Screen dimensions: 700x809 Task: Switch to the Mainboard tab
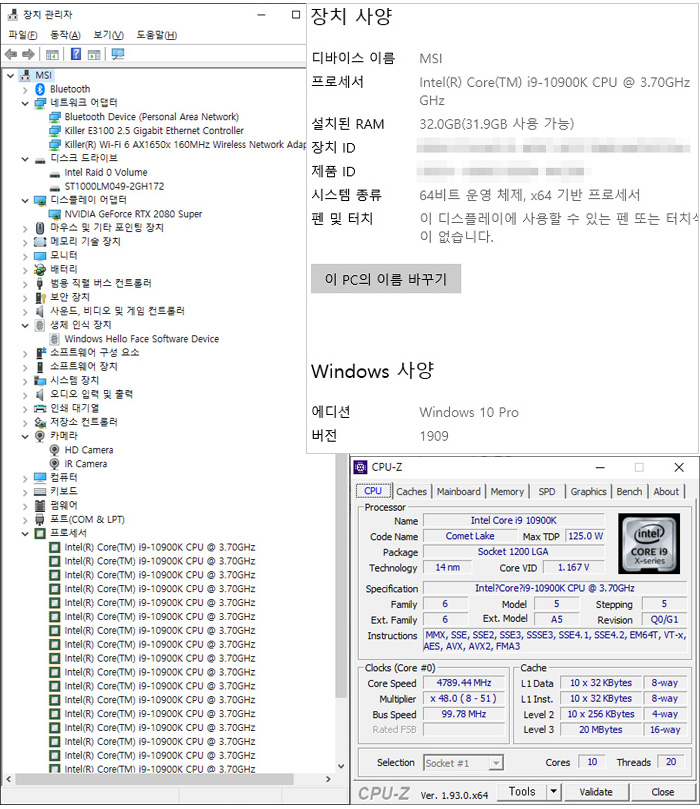click(459, 492)
